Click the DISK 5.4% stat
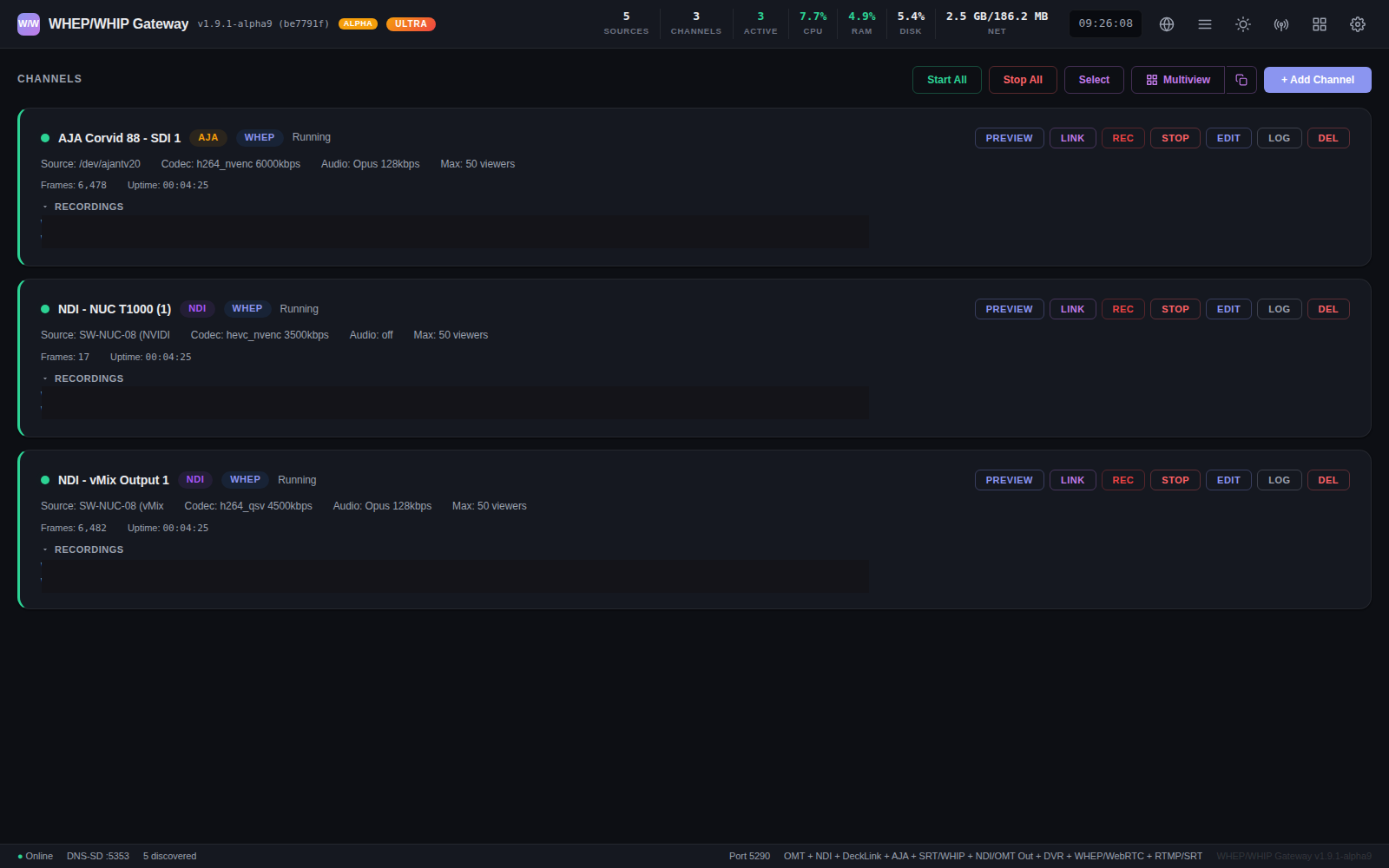 (911, 23)
